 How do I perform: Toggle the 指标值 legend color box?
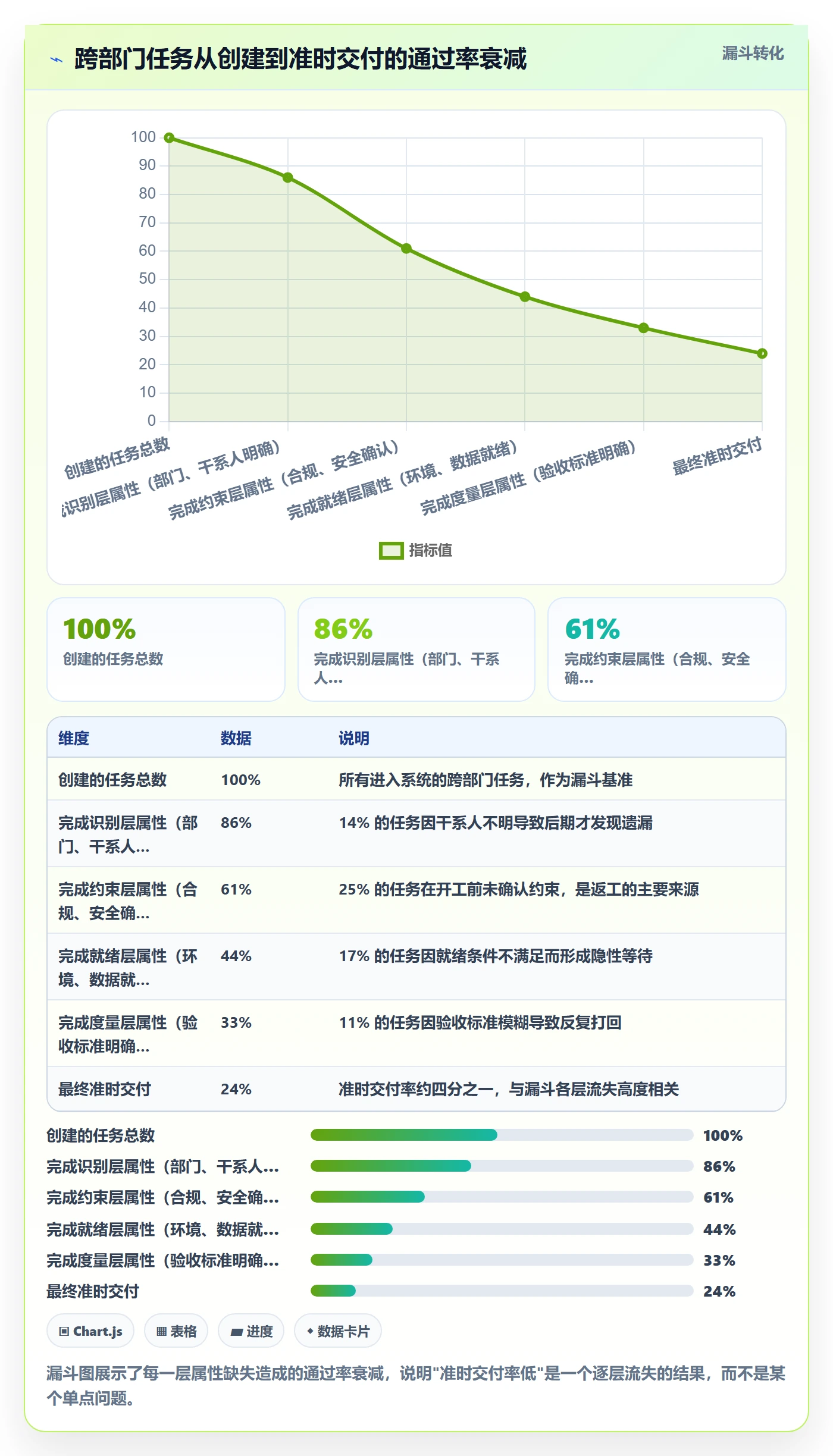point(392,551)
